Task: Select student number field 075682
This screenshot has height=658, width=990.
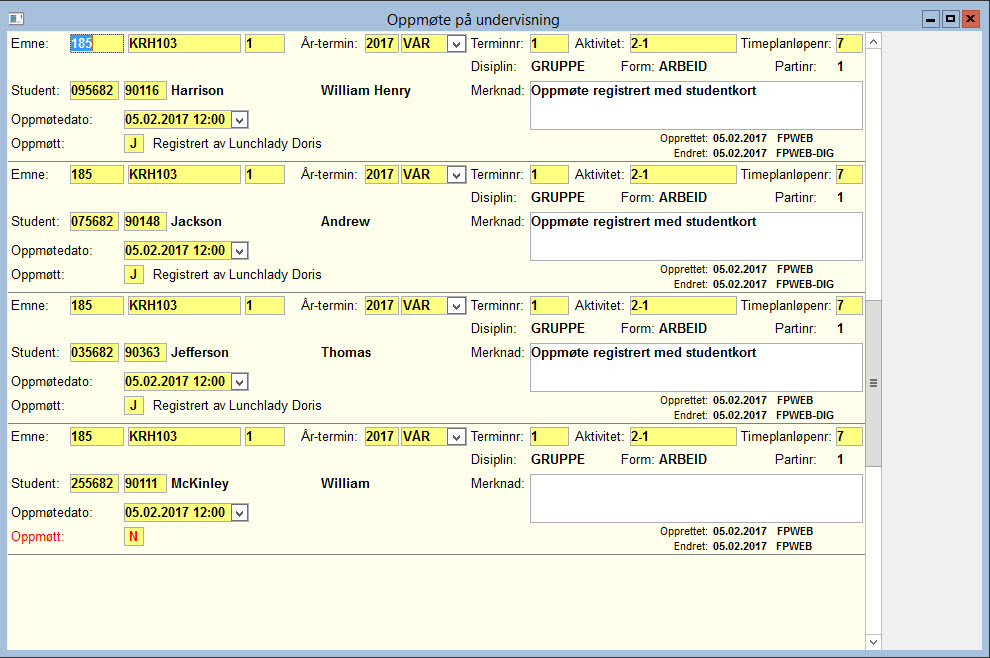Action: click(94, 222)
